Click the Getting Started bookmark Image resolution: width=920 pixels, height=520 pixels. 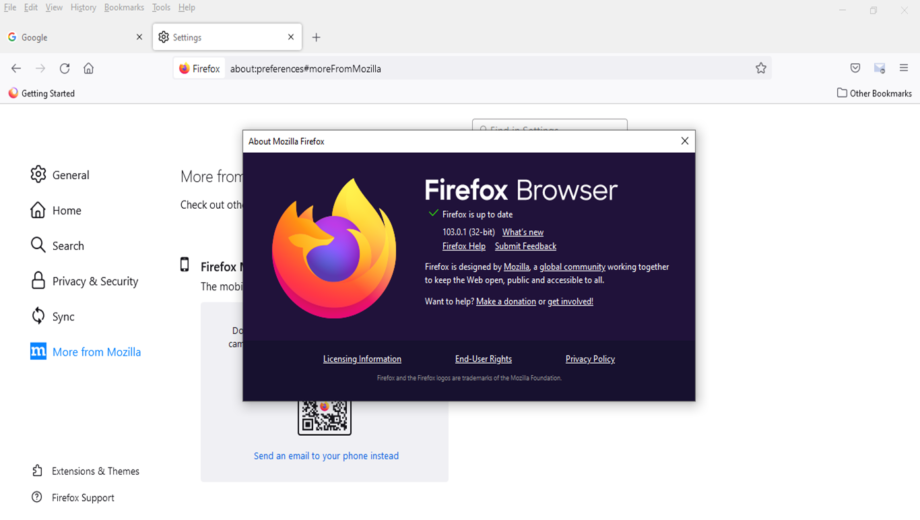tap(42, 93)
